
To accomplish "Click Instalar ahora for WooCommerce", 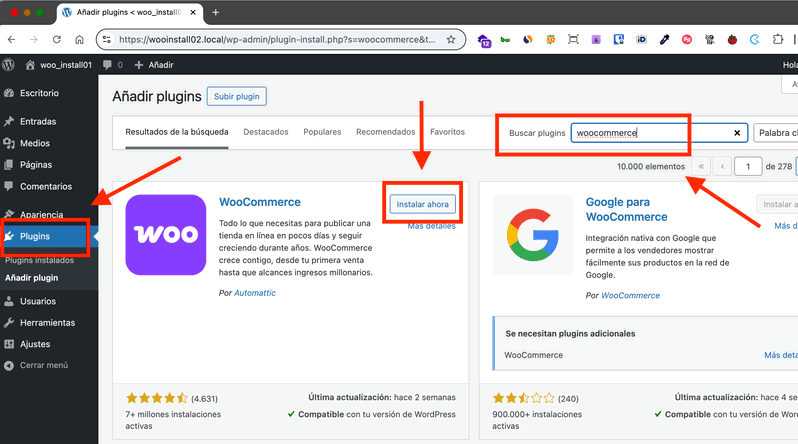I will click(x=422, y=204).
